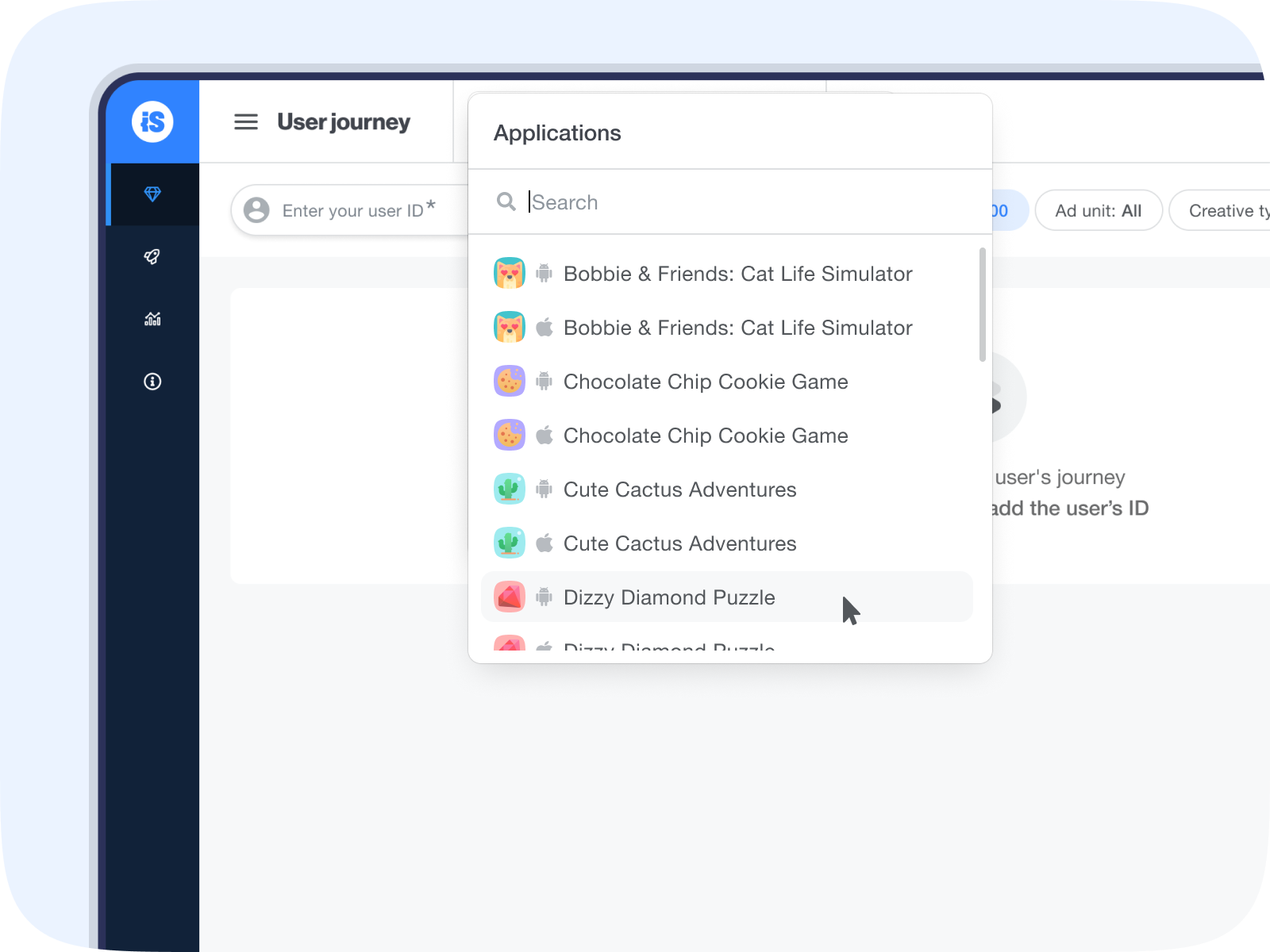Open the hamburger menu icon
This screenshot has height=952, width=1270.
(x=246, y=122)
